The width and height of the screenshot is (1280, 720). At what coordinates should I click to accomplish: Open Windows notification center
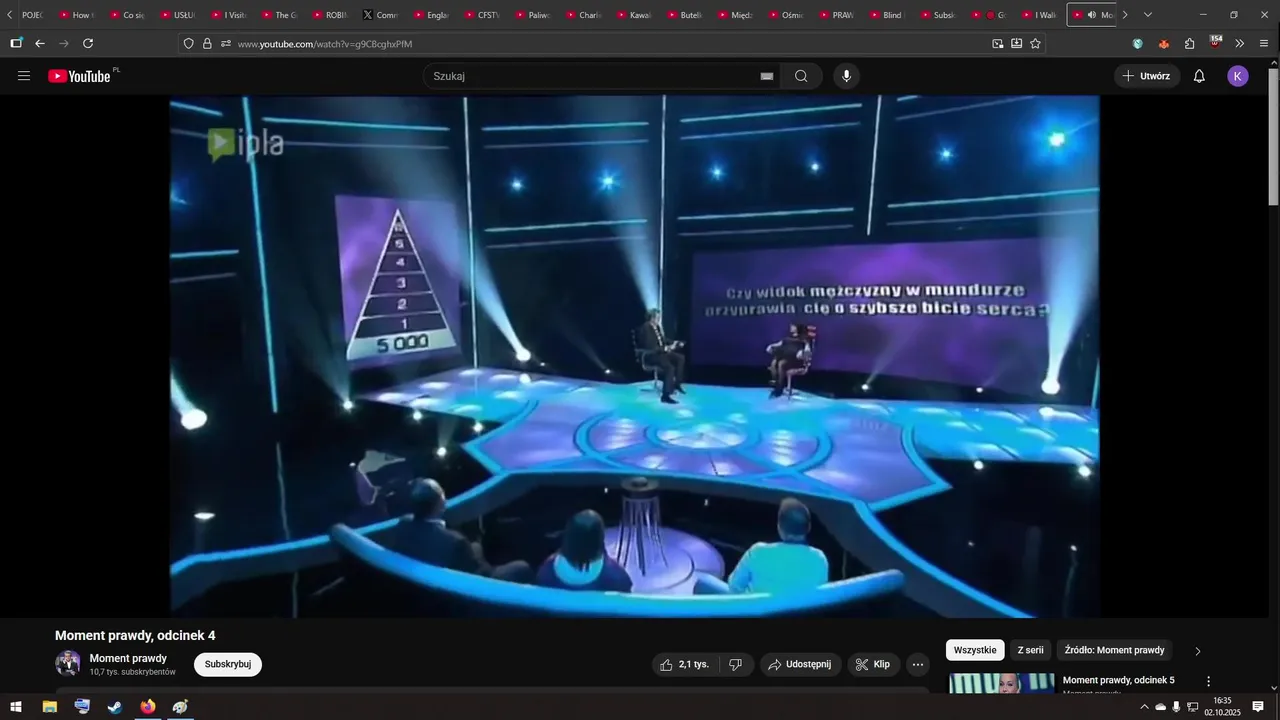[x=1258, y=707]
